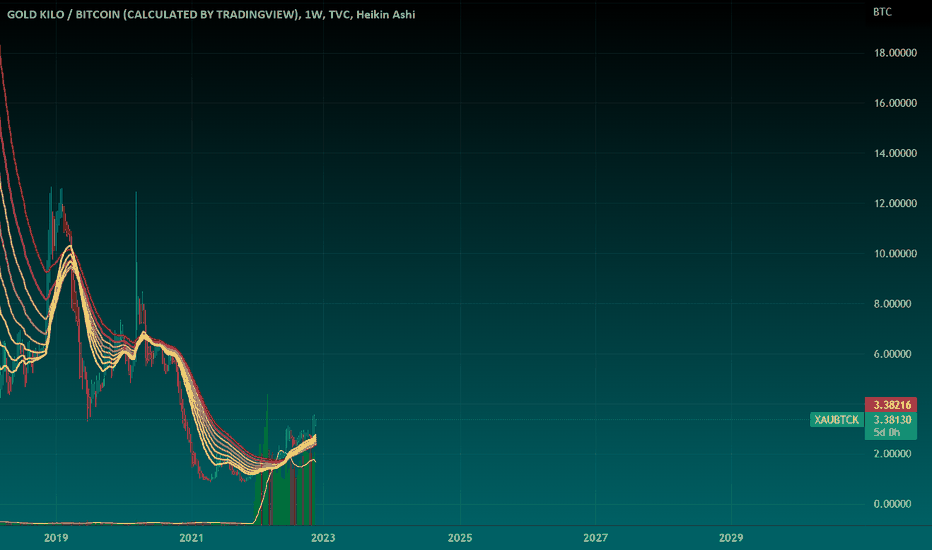Click the 2027 label on the time axis

[x=596, y=538]
